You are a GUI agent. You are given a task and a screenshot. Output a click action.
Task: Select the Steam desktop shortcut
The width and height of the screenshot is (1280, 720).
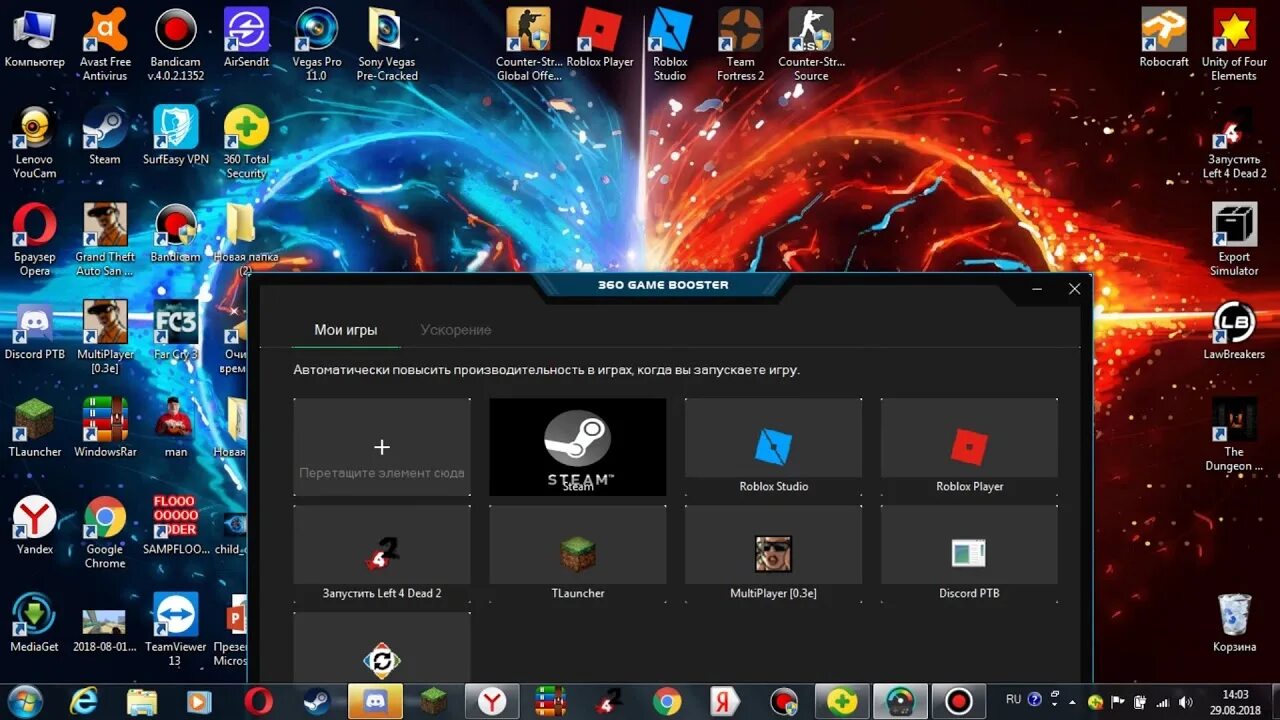coord(105,137)
